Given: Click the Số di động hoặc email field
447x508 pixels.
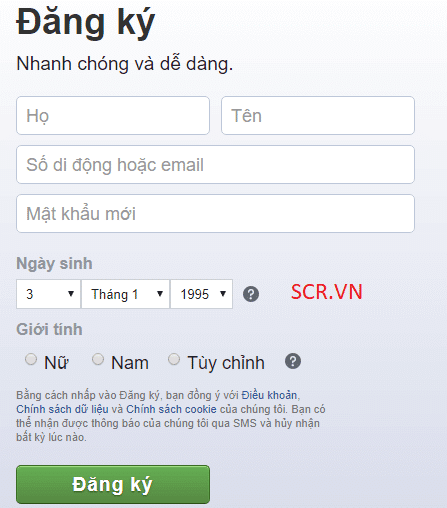Looking at the screenshot, I should tap(215, 165).
